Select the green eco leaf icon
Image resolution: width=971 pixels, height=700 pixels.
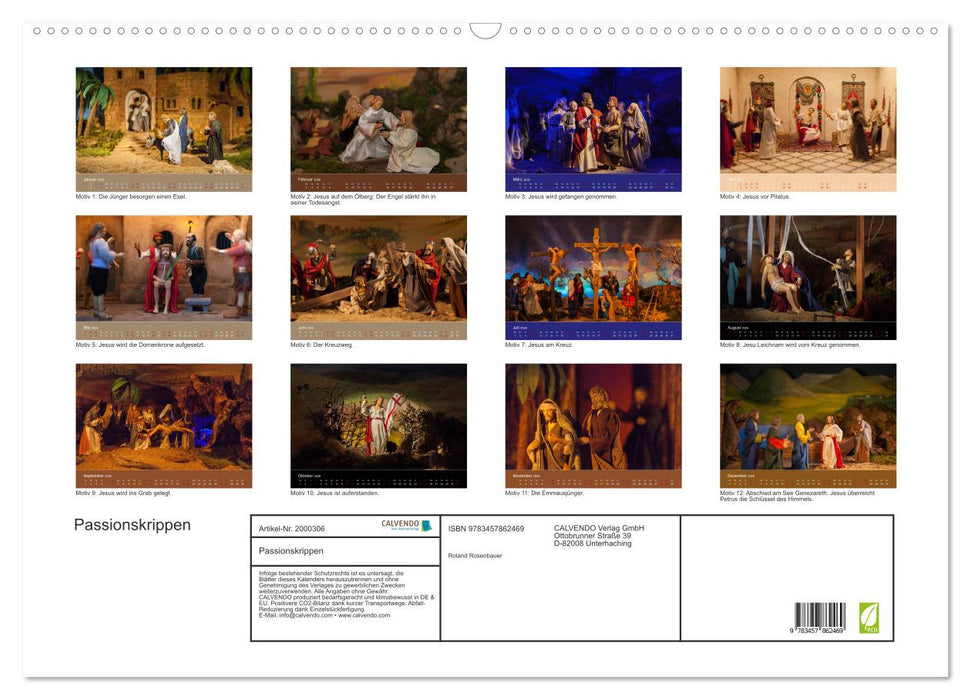(x=867, y=616)
